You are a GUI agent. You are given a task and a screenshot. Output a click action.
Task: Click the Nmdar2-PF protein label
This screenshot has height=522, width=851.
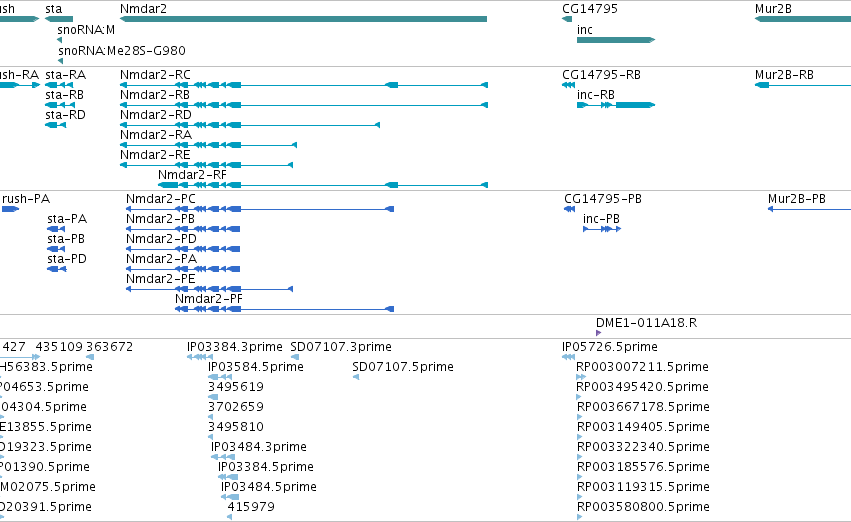(208, 299)
